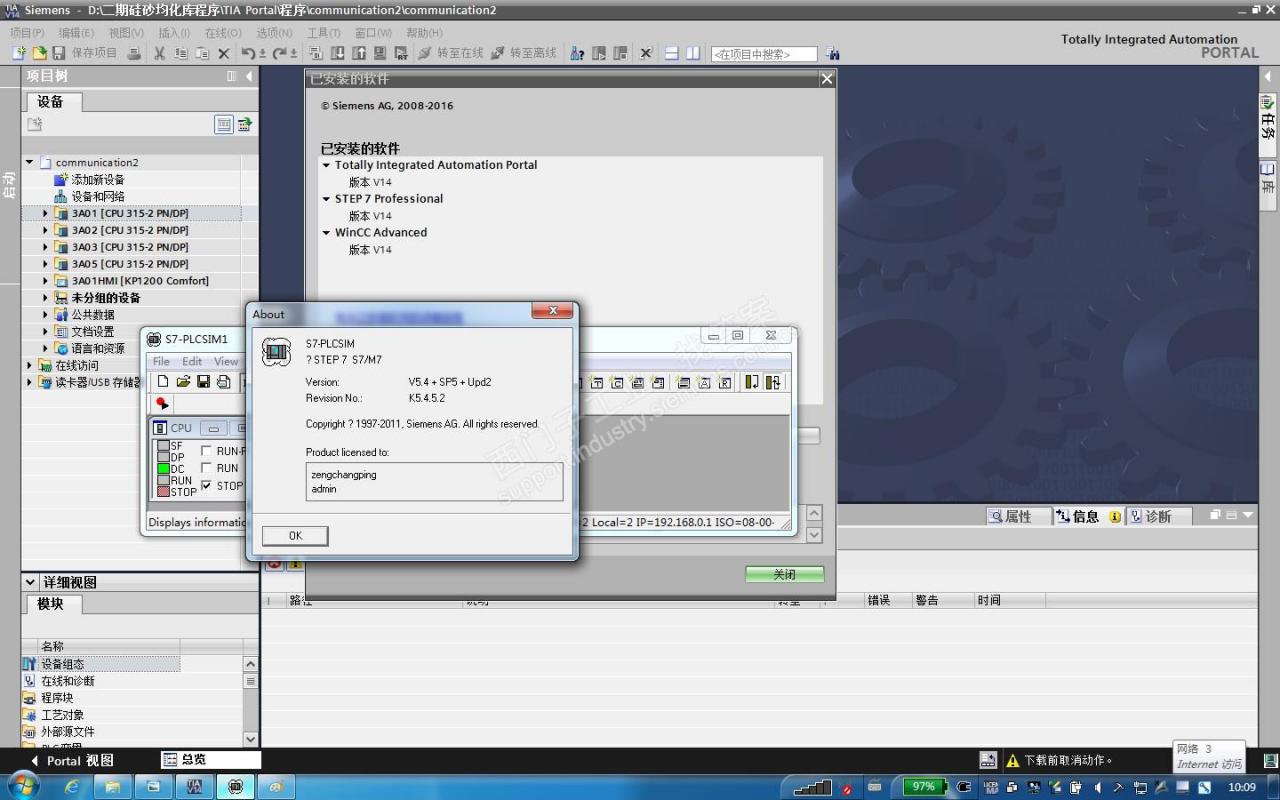Screen dimensions: 1280x800
Task: Collapse the 详细视图 panel
Action: click(x=30, y=581)
